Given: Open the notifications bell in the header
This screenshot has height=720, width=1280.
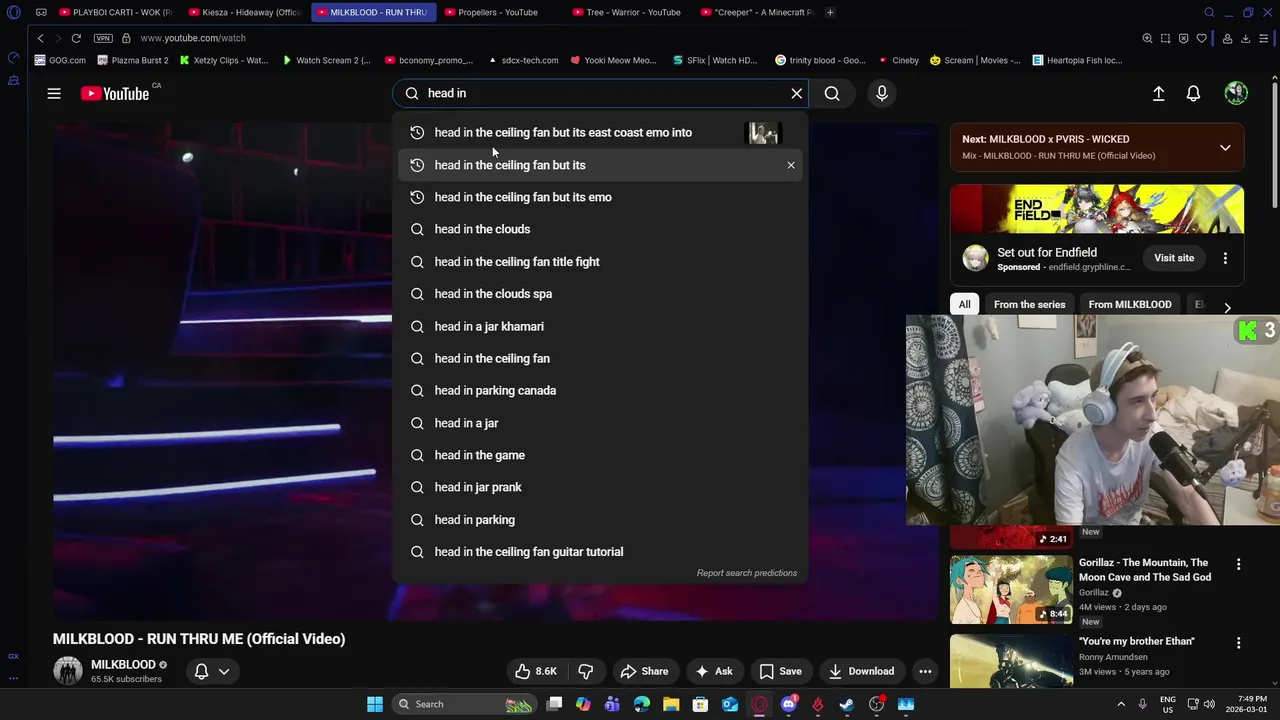Looking at the screenshot, I should tap(1193, 93).
